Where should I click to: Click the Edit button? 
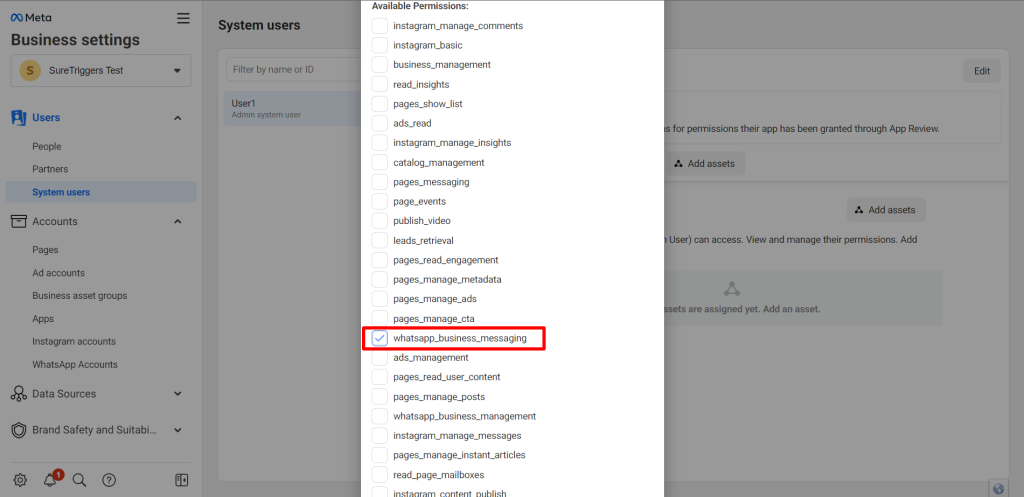point(981,71)
